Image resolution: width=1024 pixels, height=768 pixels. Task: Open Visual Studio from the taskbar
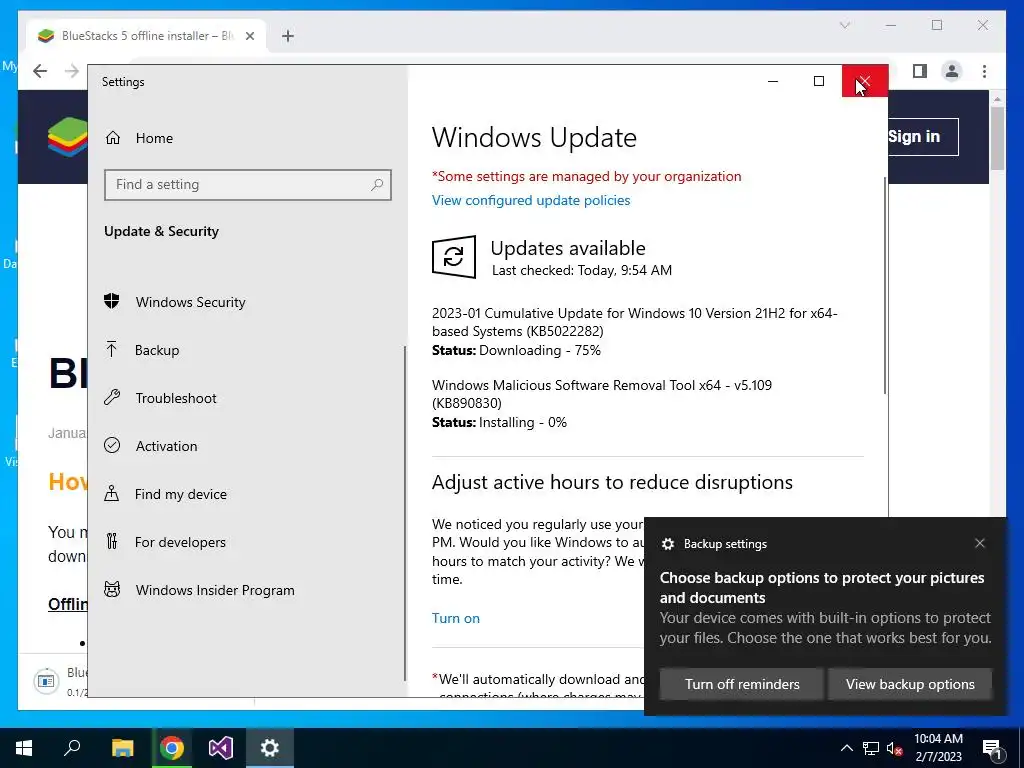[221, 748]
